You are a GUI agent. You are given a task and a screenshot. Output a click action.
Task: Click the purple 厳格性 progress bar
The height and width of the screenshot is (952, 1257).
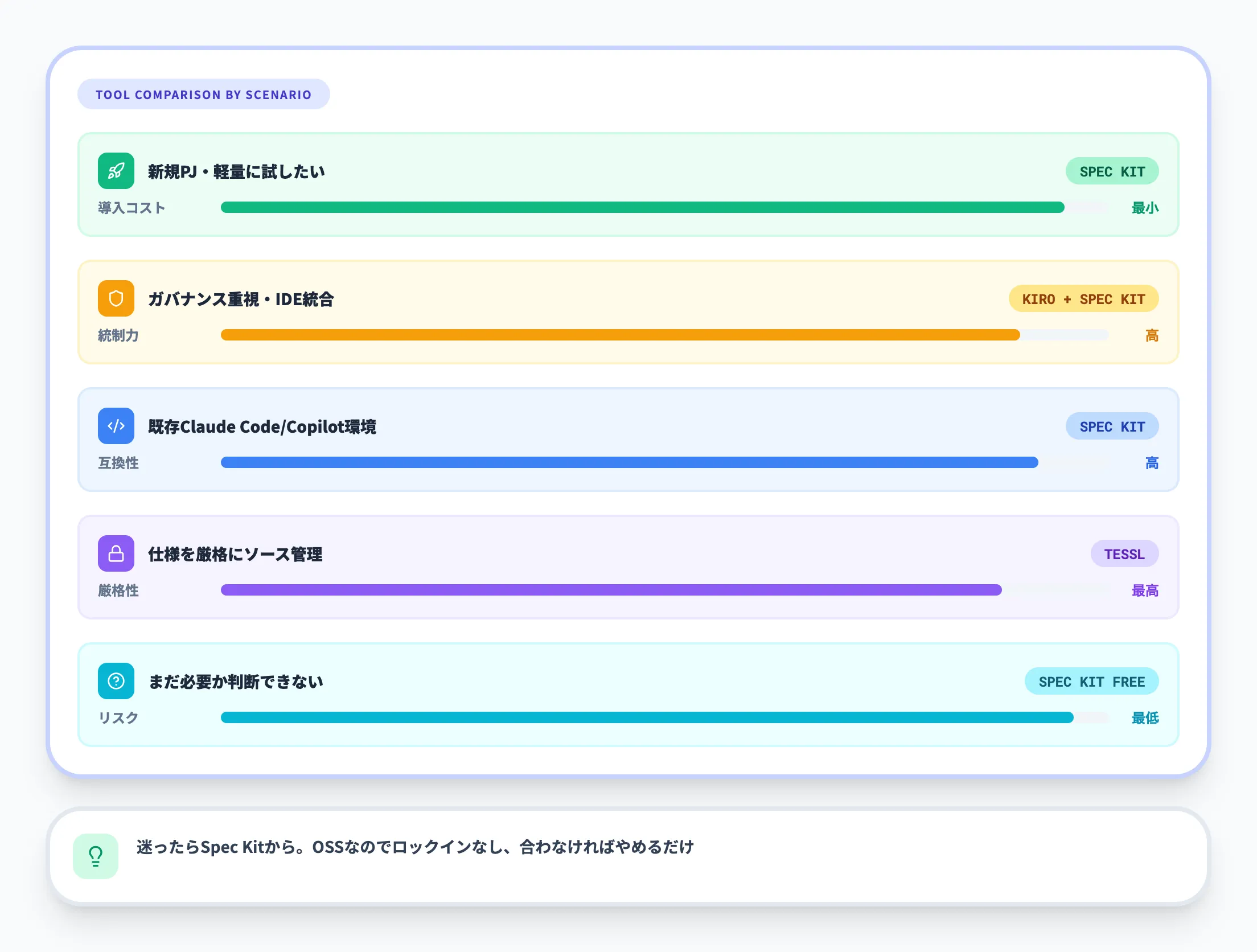click(x=611, y=590)
